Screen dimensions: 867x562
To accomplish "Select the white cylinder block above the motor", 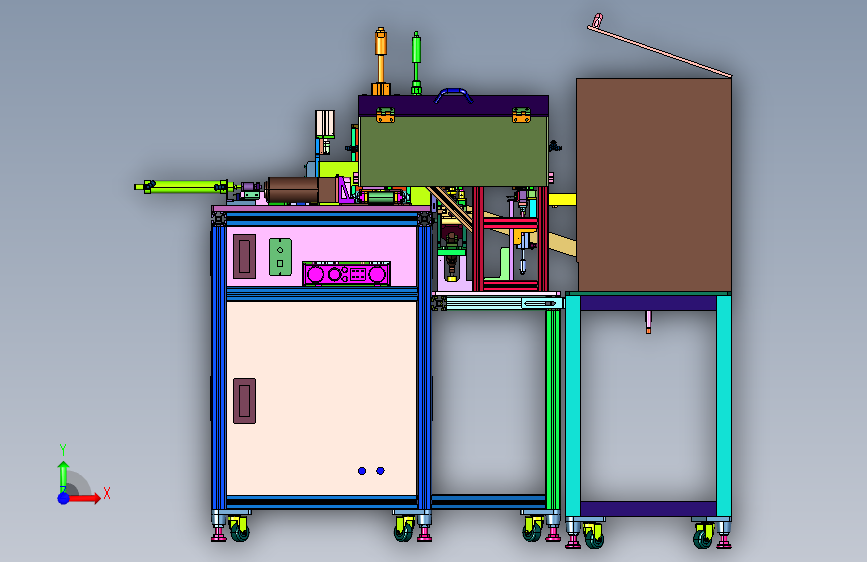I will 325,123.
